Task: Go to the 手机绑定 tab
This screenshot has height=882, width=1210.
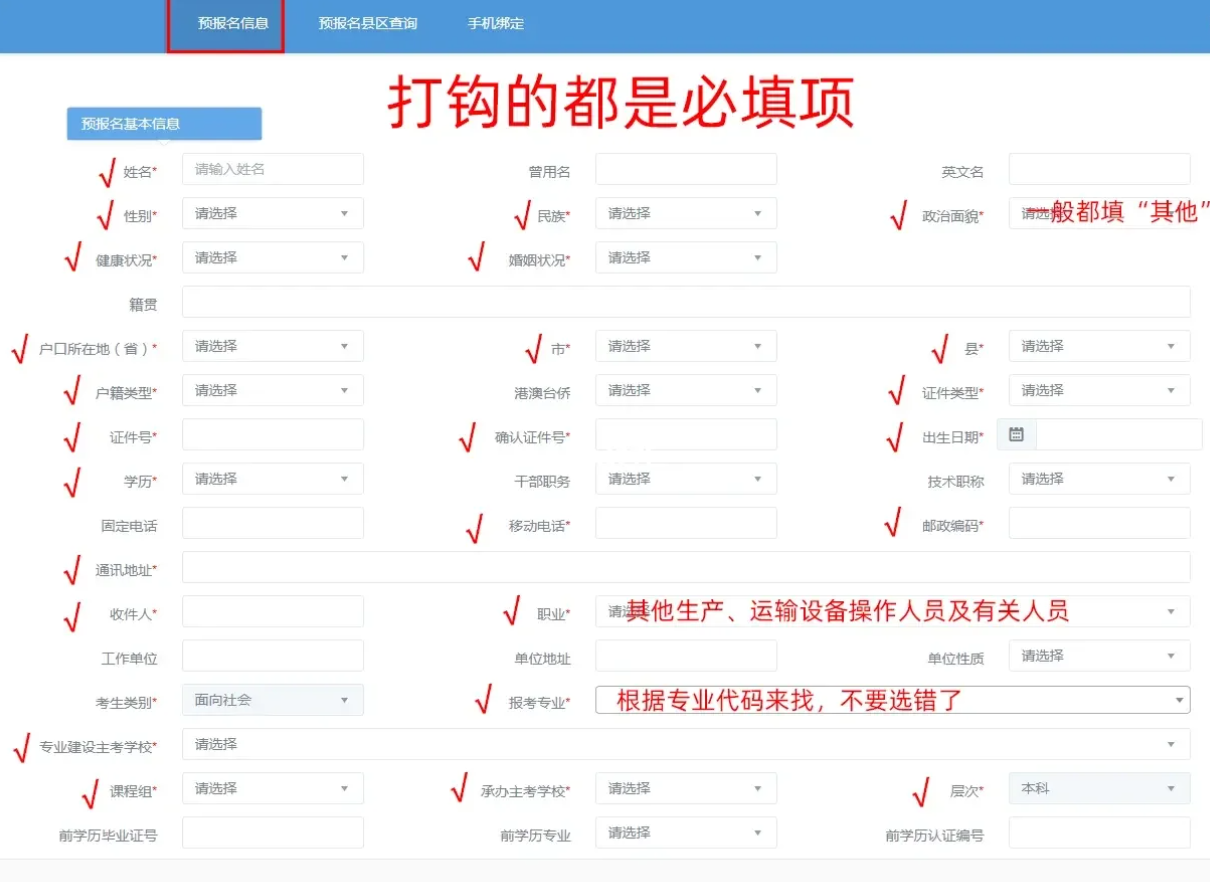Action: coord(495,23)
